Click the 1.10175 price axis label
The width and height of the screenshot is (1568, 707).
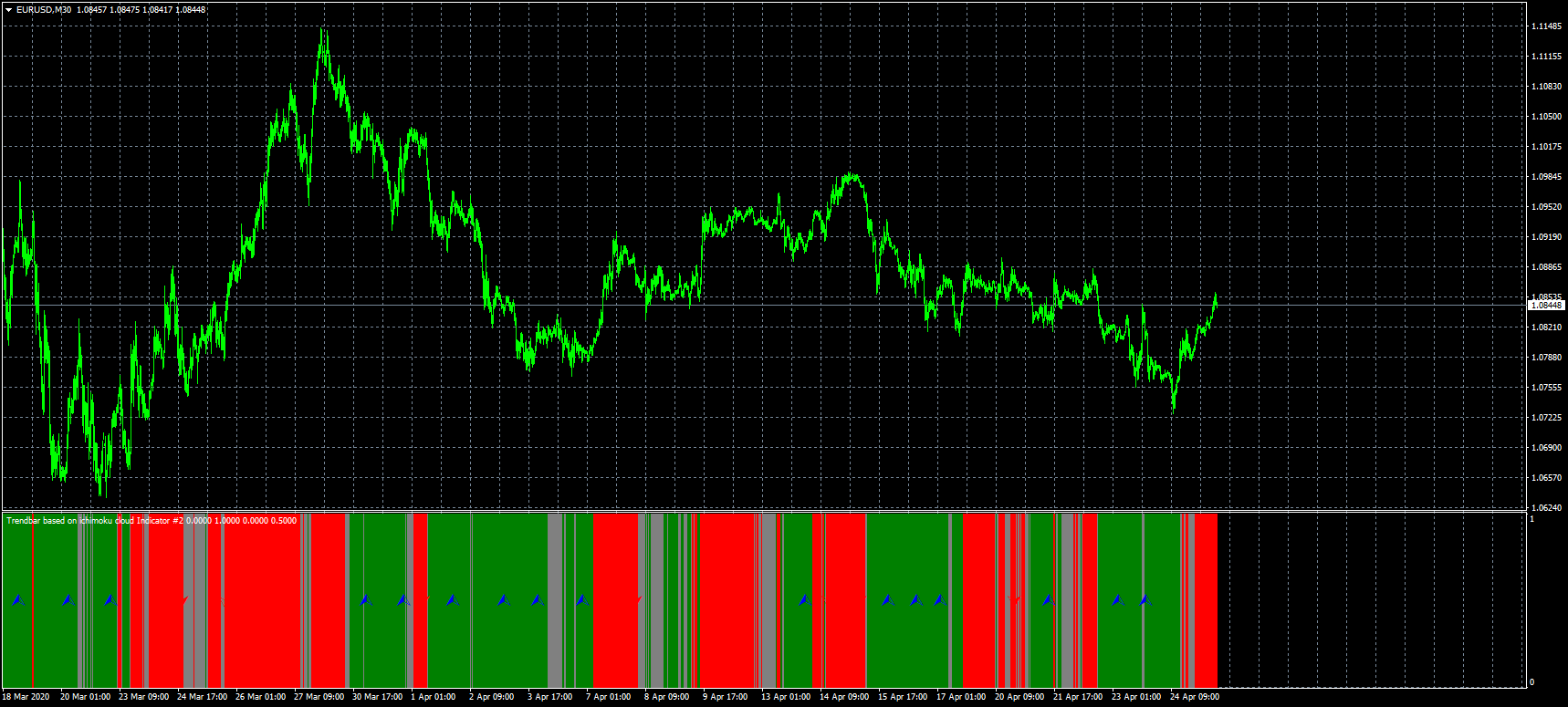1546,147
